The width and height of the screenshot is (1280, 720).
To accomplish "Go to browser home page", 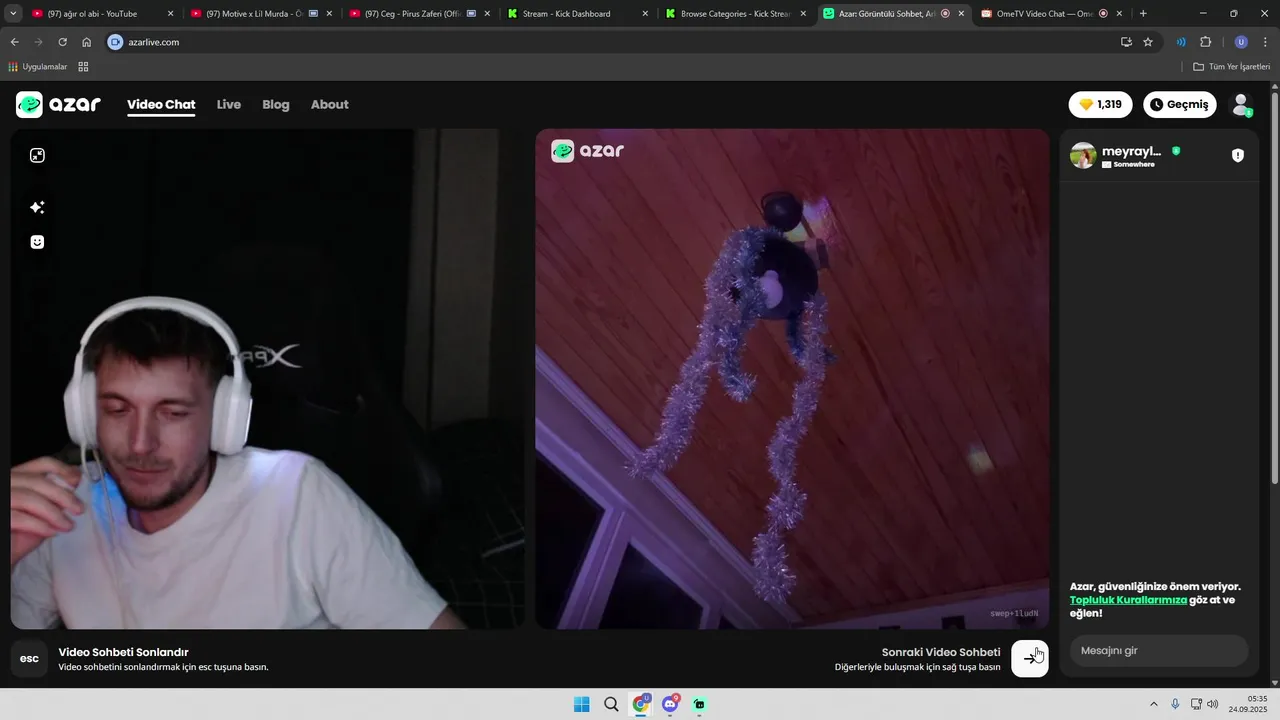I will (87, 42).
